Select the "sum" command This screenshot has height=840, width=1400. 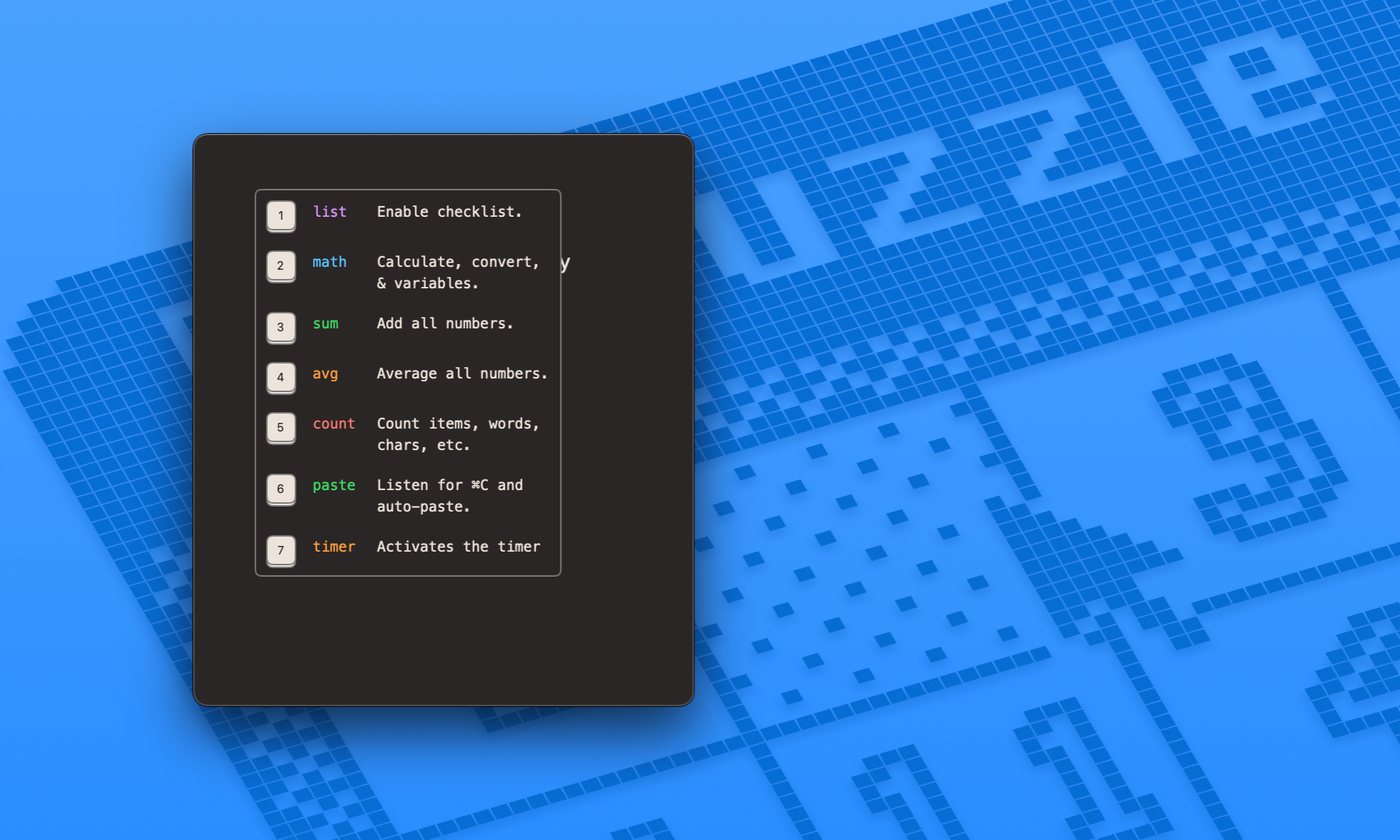click(326, 323)
